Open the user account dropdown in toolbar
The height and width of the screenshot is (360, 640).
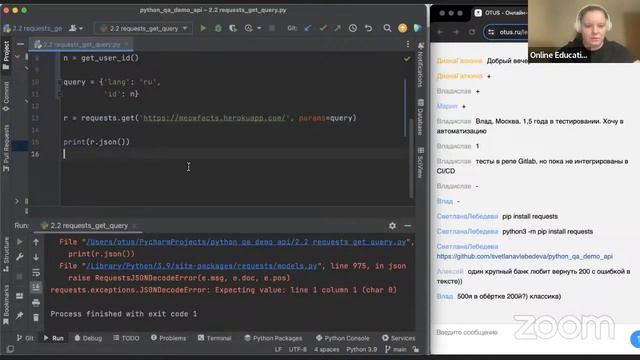[x=76, y=28]
